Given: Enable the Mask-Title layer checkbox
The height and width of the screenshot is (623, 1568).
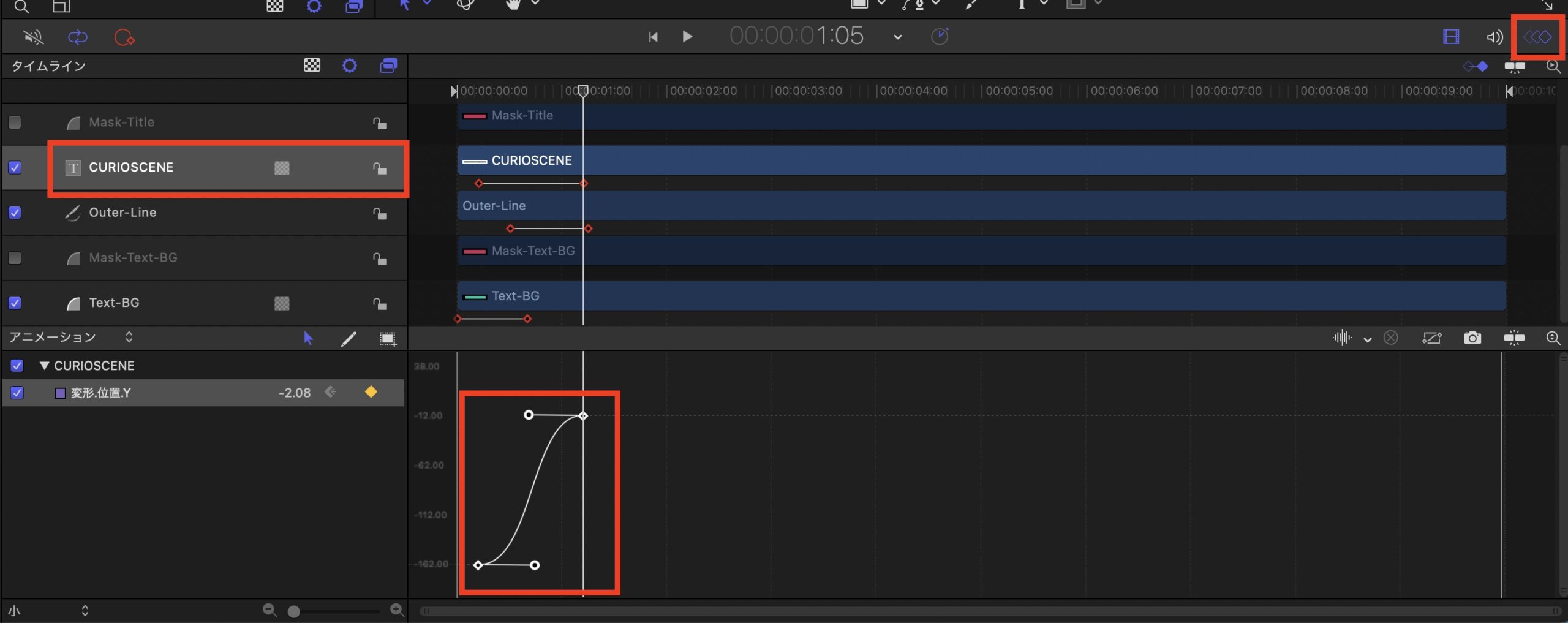Looking at the screenshot, I should click(15, 123).
